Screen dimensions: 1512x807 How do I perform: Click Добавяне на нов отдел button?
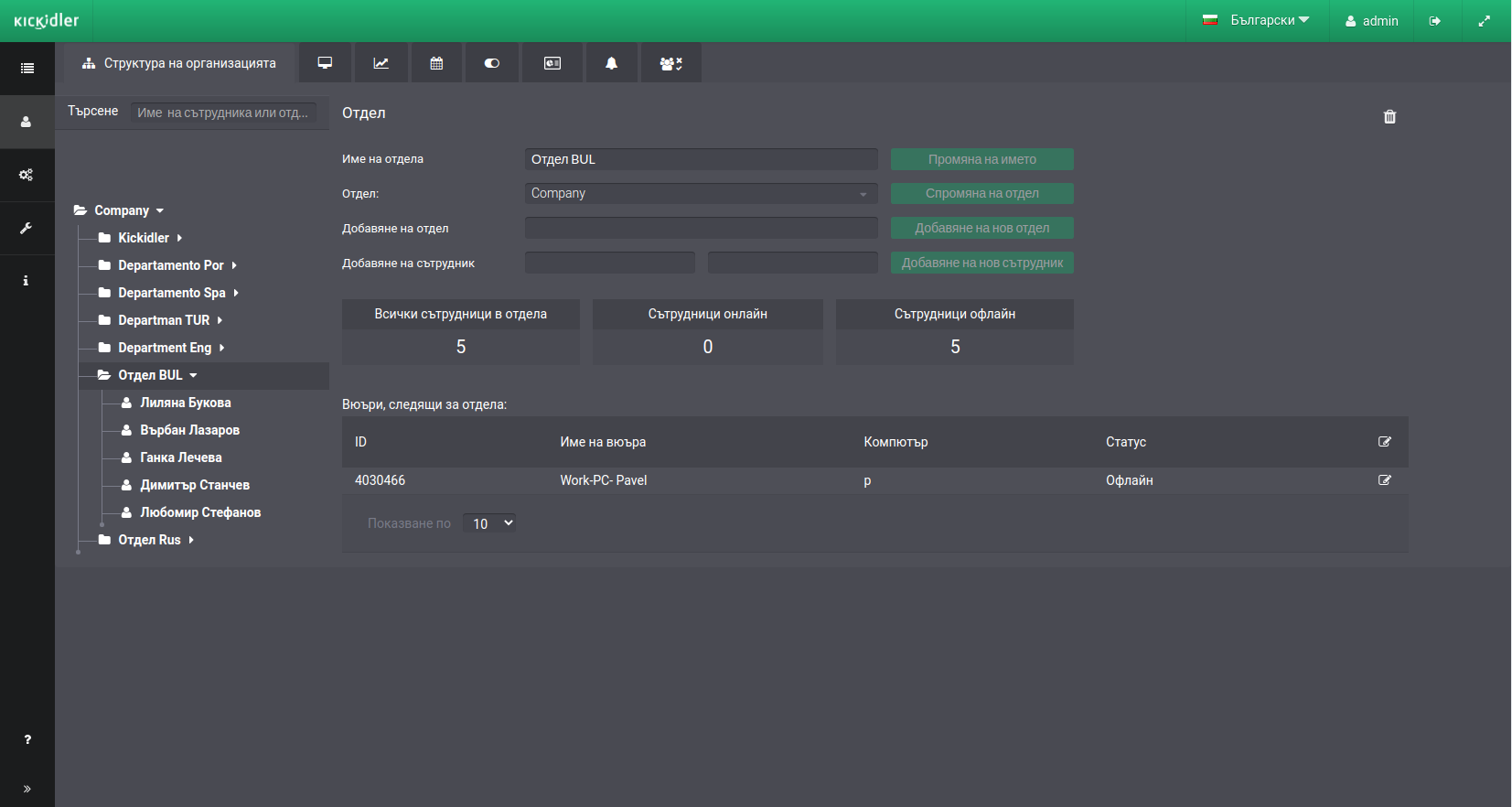(x=981, y=228)
